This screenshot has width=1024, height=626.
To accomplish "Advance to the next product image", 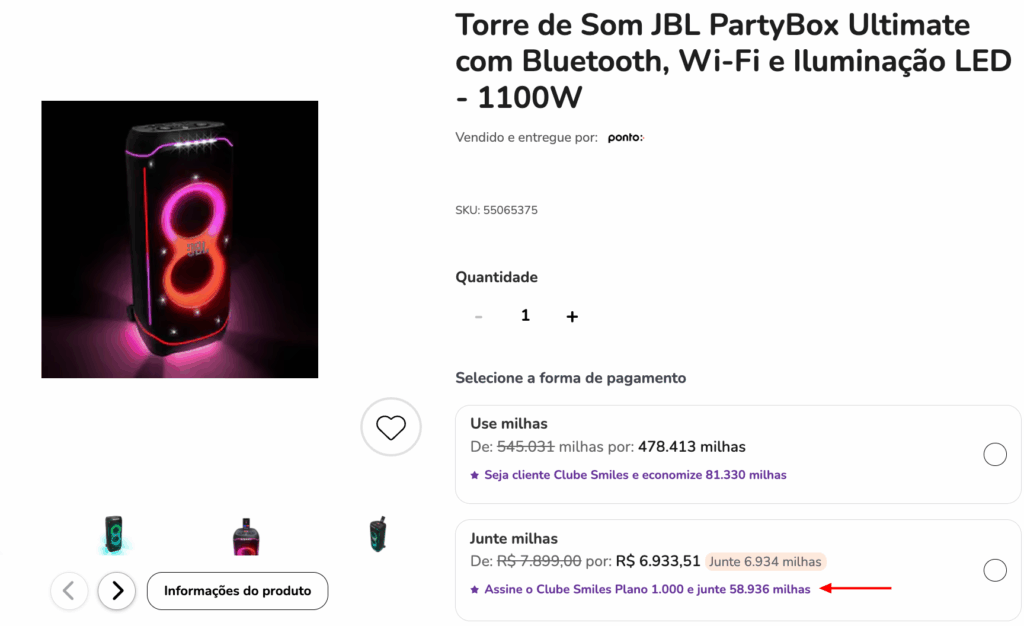I will [116, 591].
